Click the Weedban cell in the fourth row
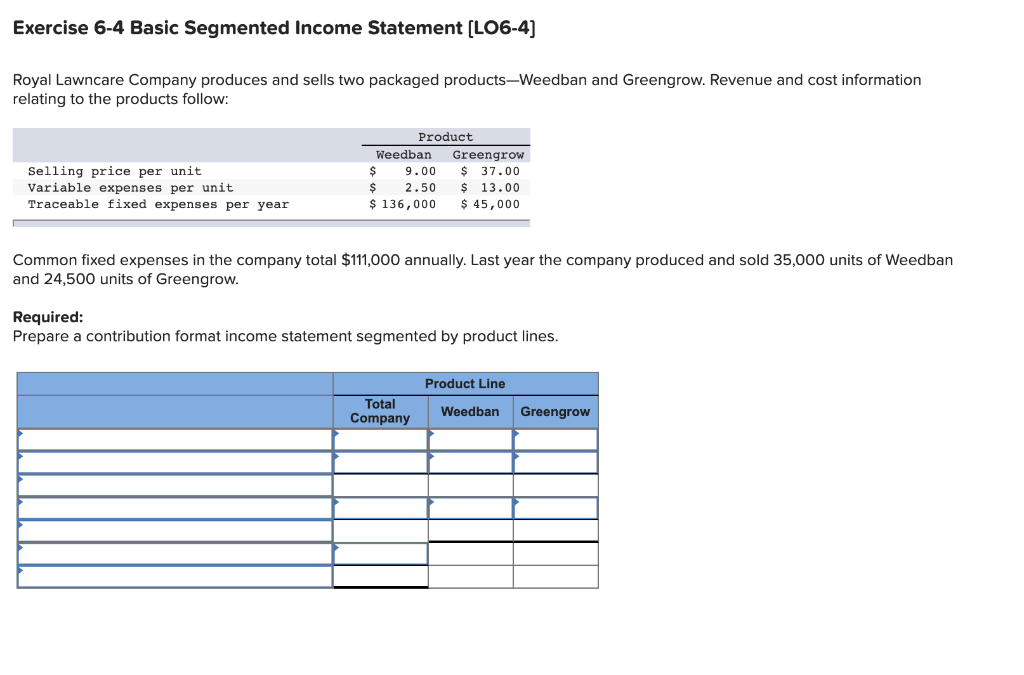The height and width of the screenshot is (675, 1024). pos(470,507)
